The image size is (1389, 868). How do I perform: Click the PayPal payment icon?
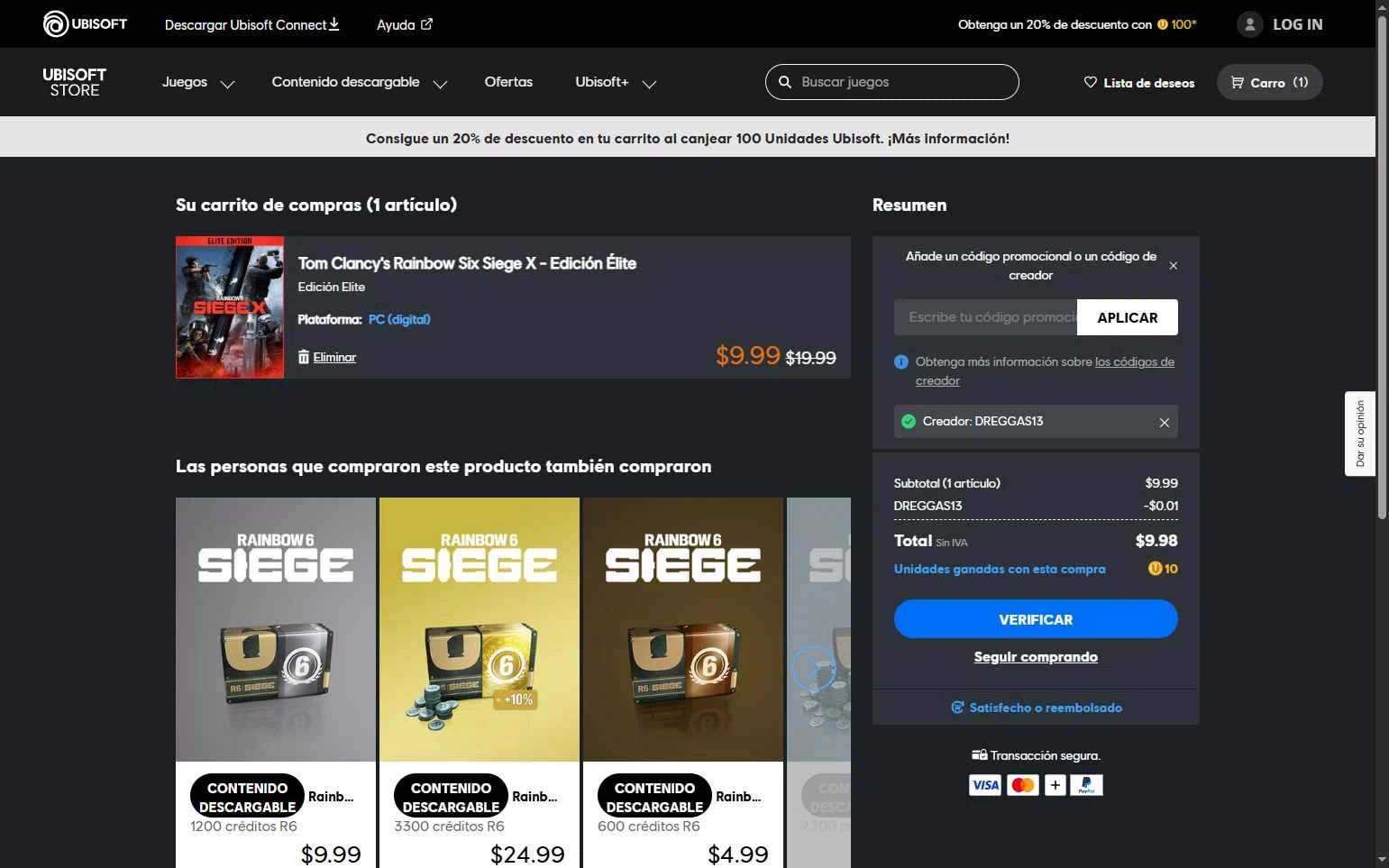click(1086, 785)
